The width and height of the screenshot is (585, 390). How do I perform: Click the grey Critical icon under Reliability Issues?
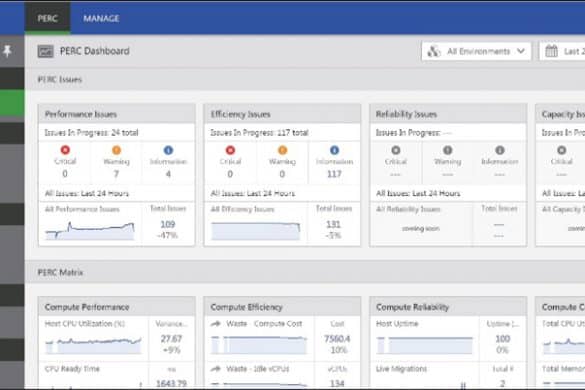[395, 150]
